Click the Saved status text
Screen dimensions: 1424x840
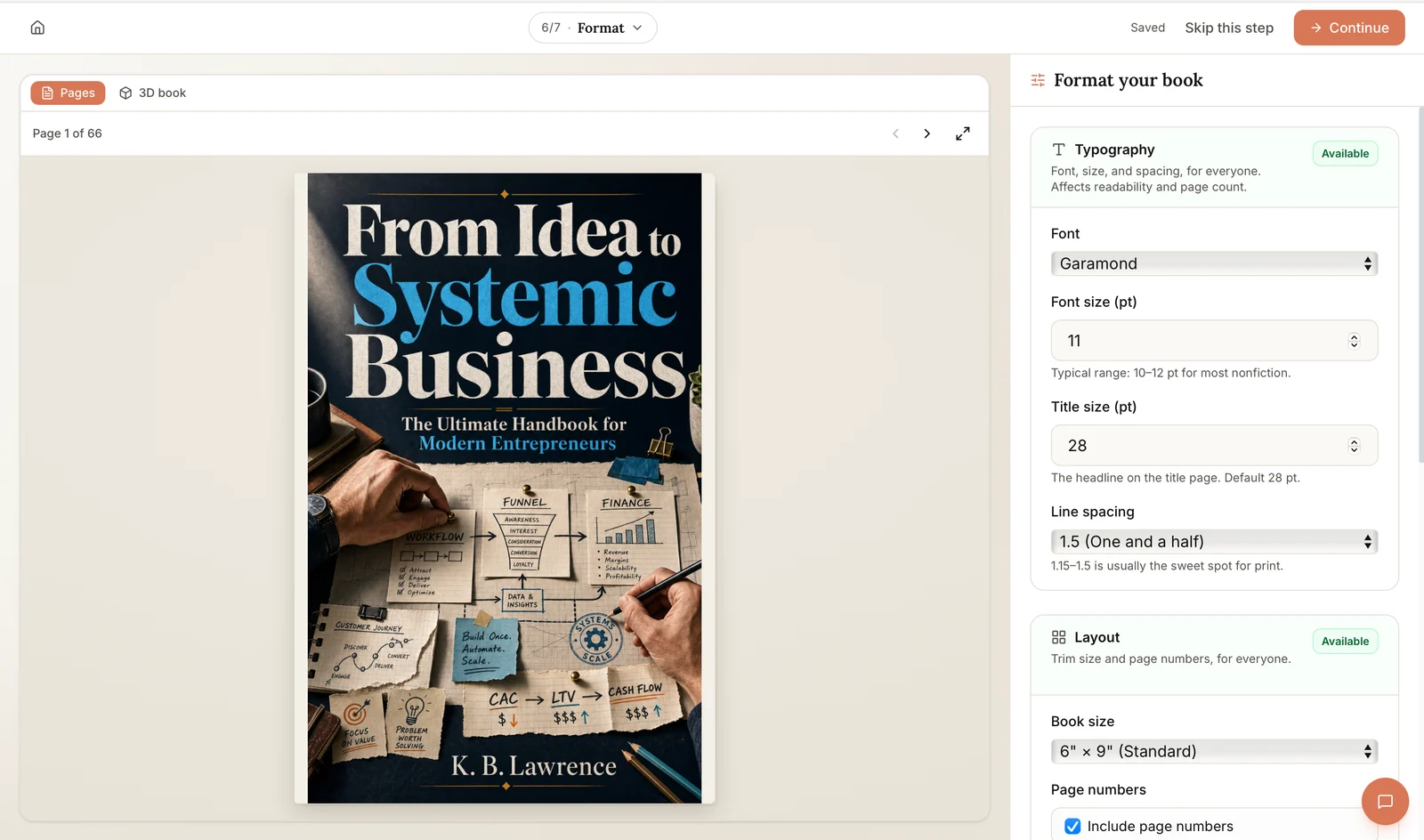(x=1147, y=28)
